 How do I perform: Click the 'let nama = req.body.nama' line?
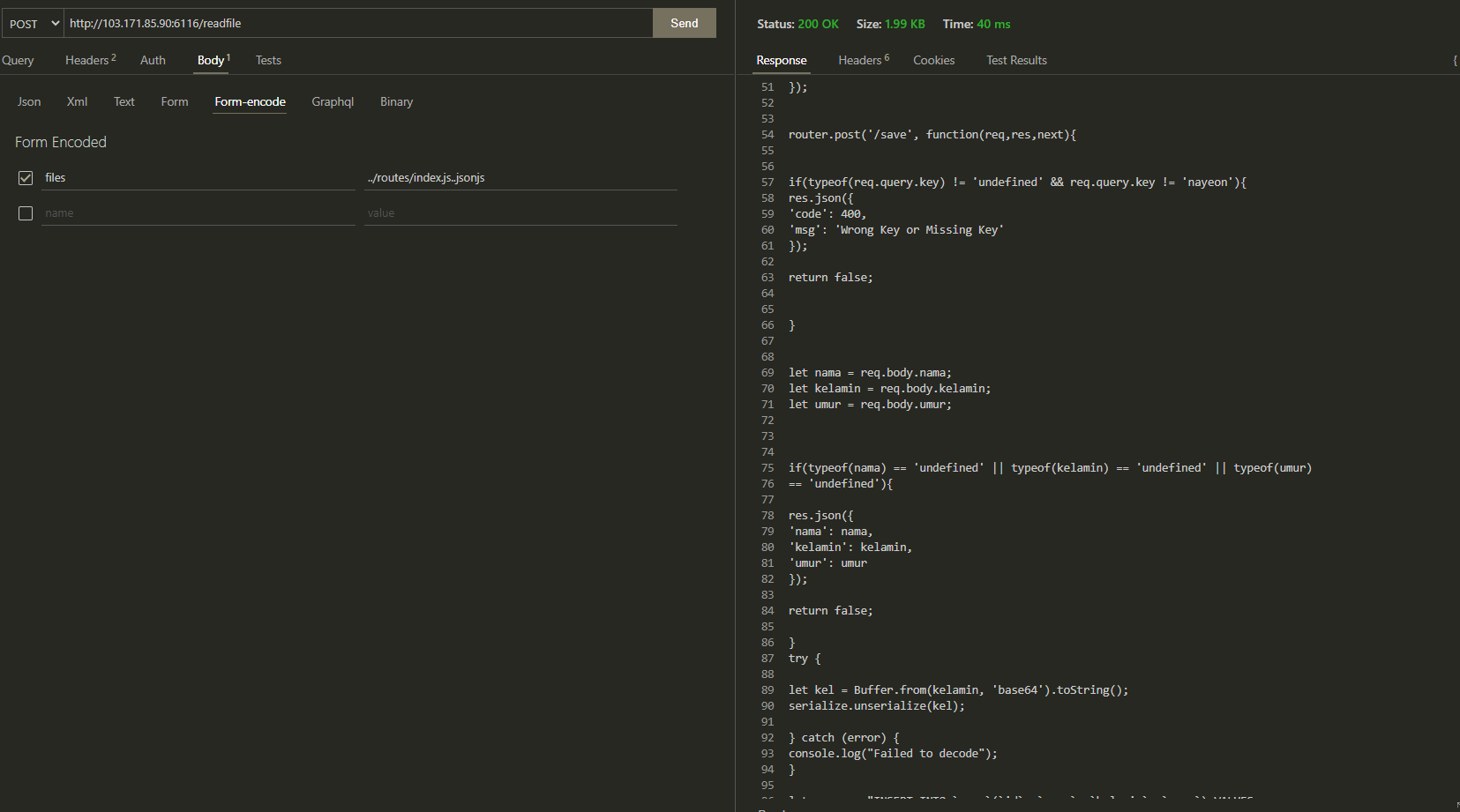coord(870,373)
